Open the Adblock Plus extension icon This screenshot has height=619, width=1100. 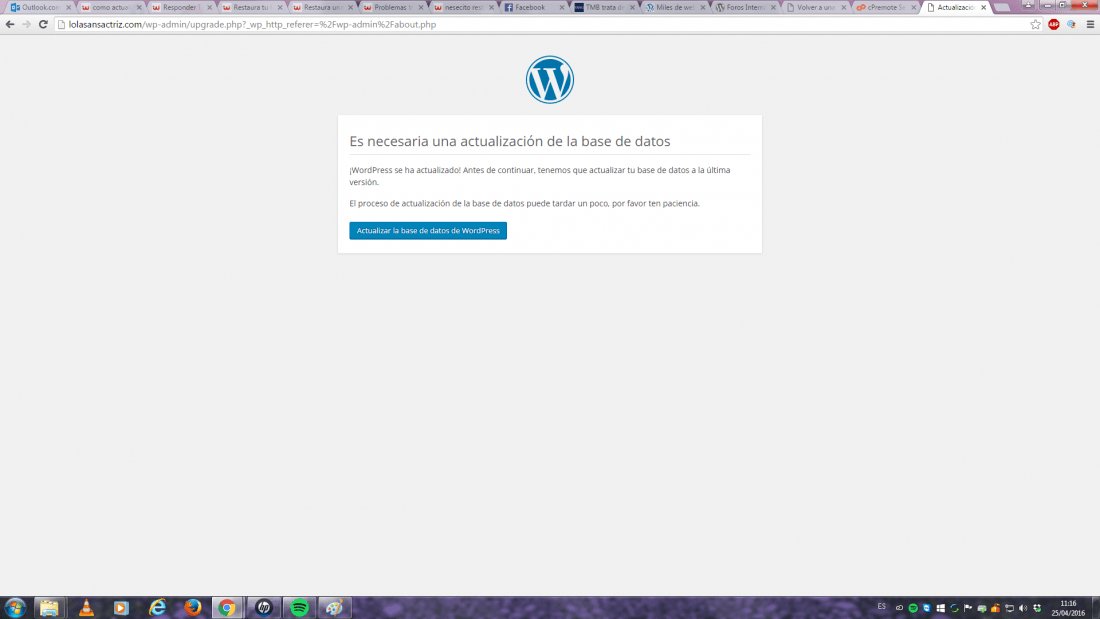click(x=1054, y=25)
